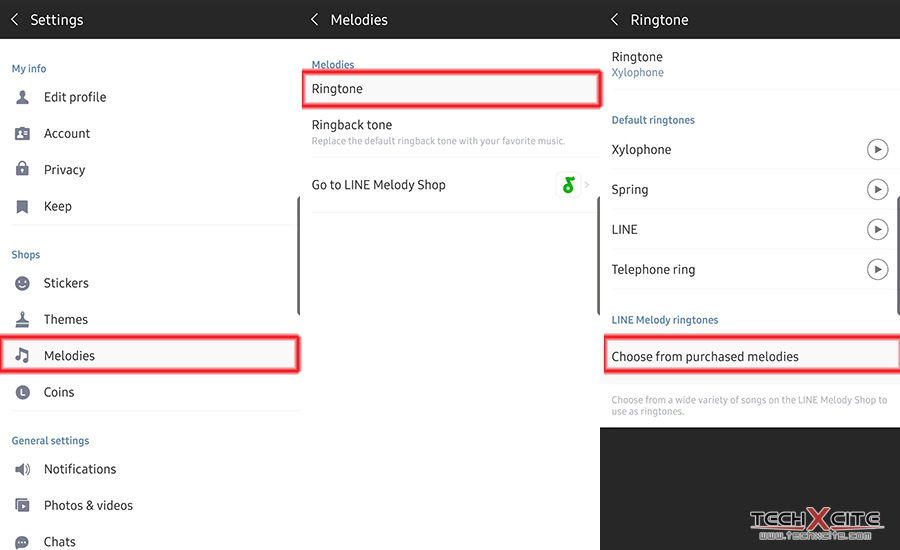Go back from the Settings screen

pos(15,20)
